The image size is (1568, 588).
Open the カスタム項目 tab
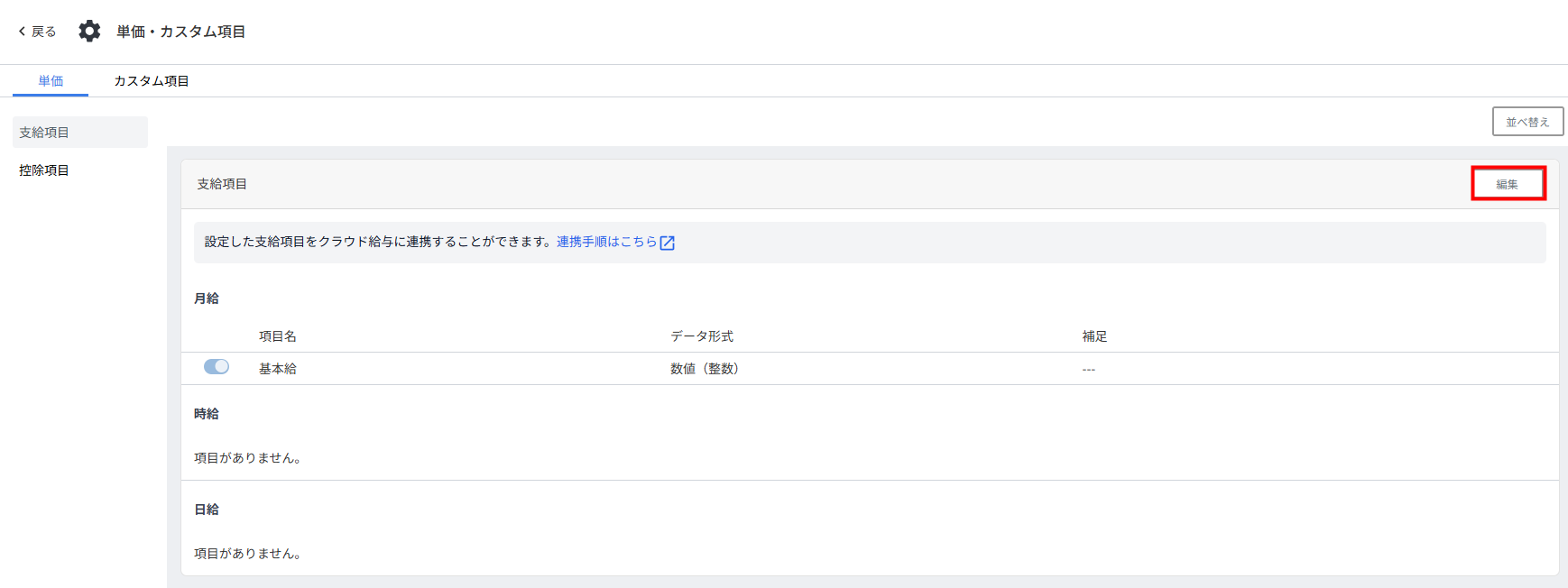(152, 81)
